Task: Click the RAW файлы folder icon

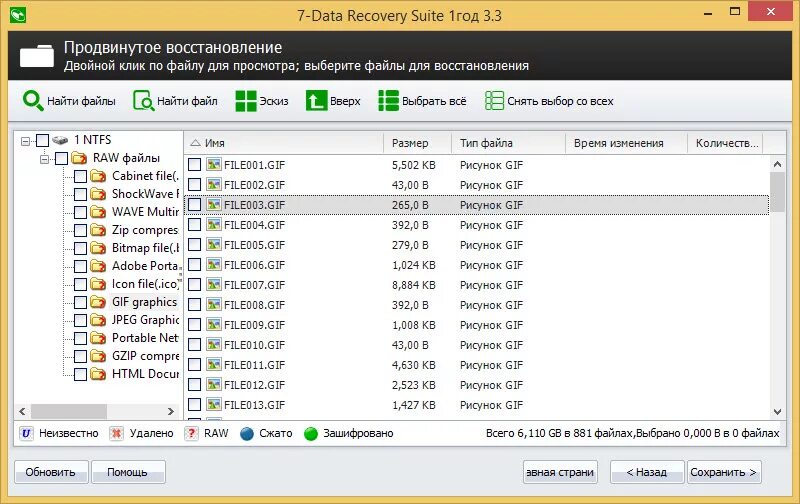Action: pyautogui.click(x=79, y=158)
